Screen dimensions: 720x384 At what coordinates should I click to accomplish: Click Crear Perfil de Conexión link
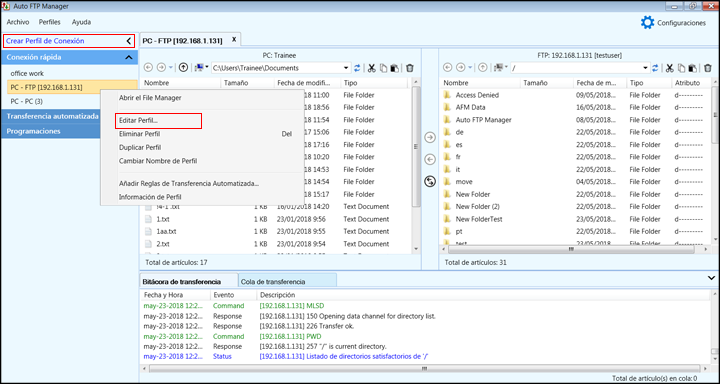click(x=45, y=41)
